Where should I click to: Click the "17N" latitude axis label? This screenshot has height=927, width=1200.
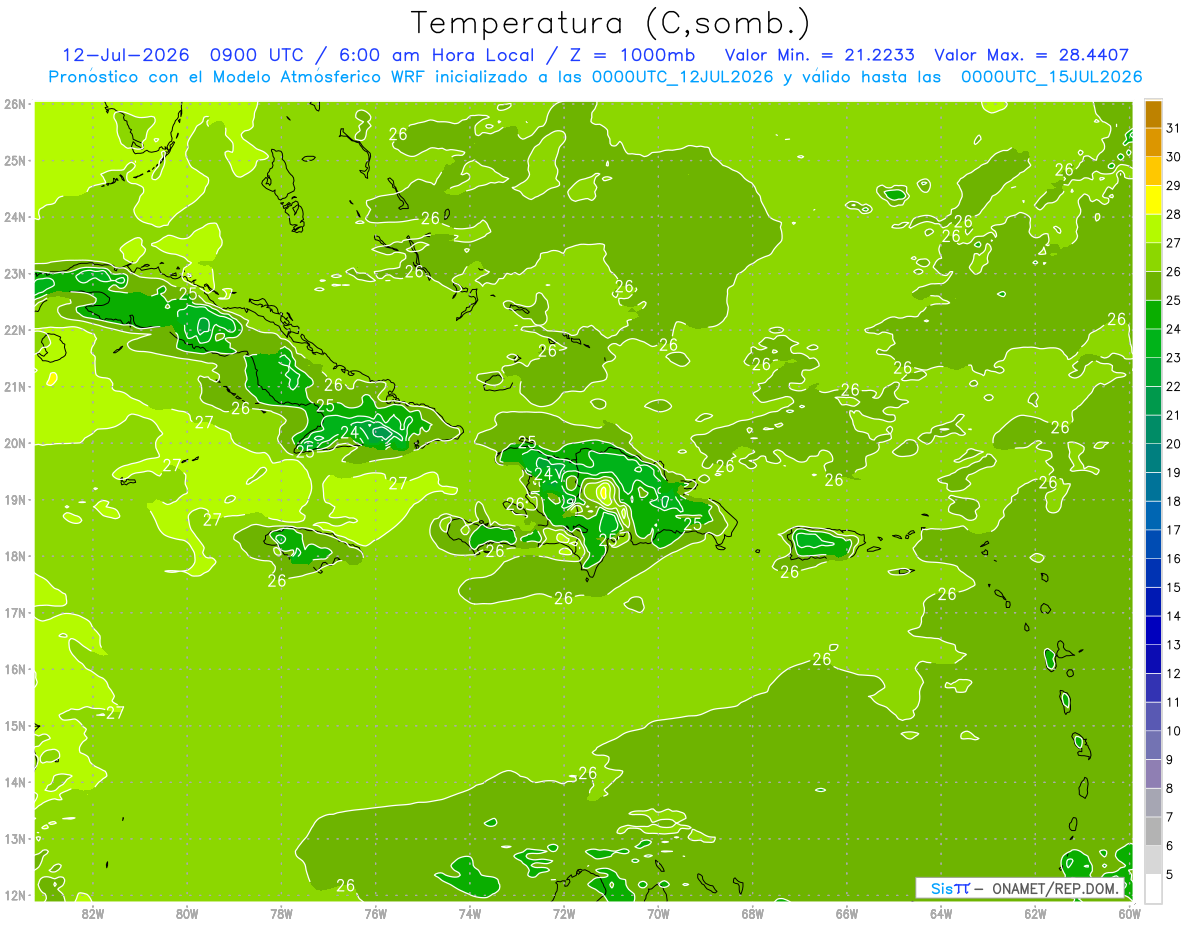15,612
